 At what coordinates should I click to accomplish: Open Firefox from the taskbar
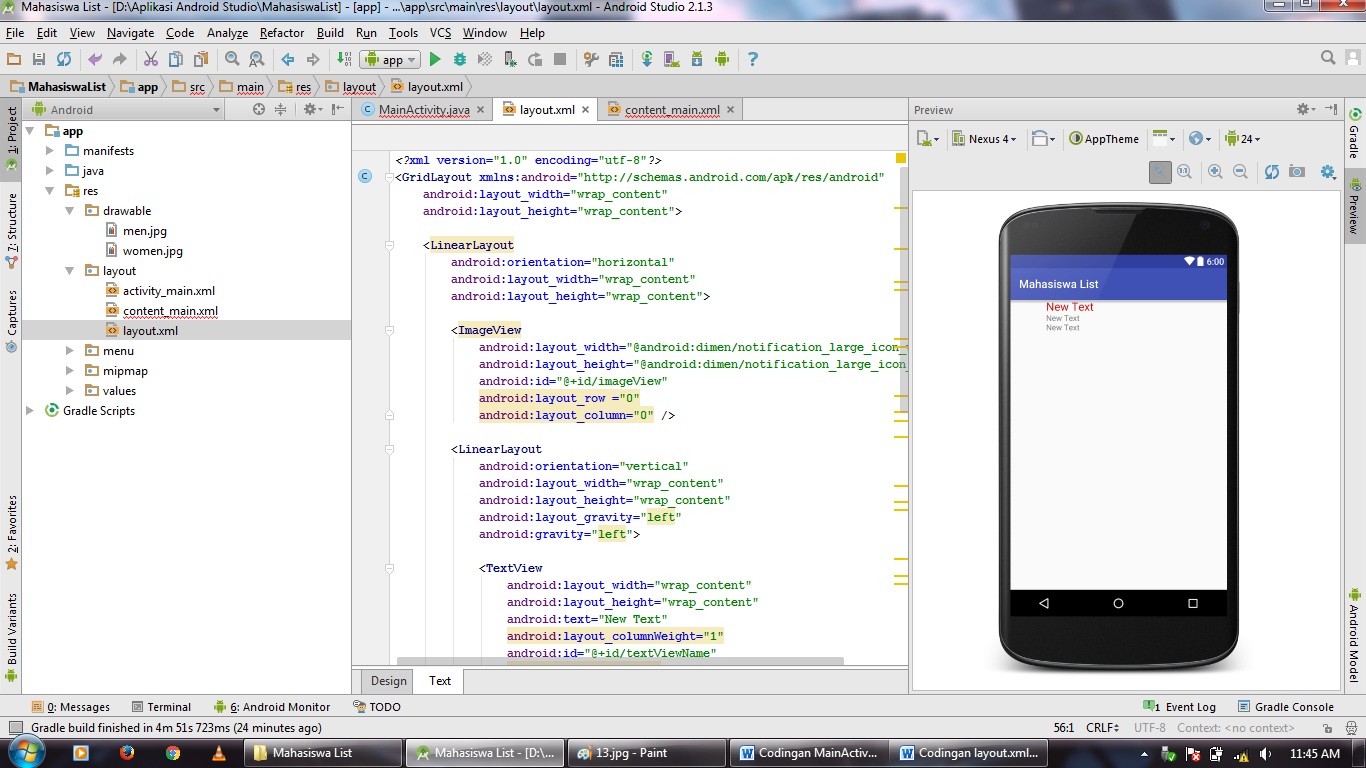tap(126, 753)
